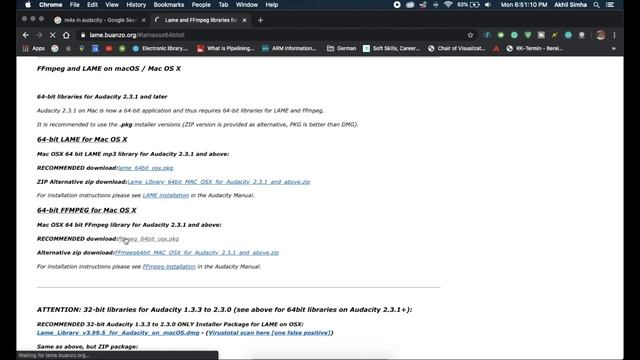The image size is (640, 360).
Task: Click the battery status indicator
Action: tap(469, 5)
